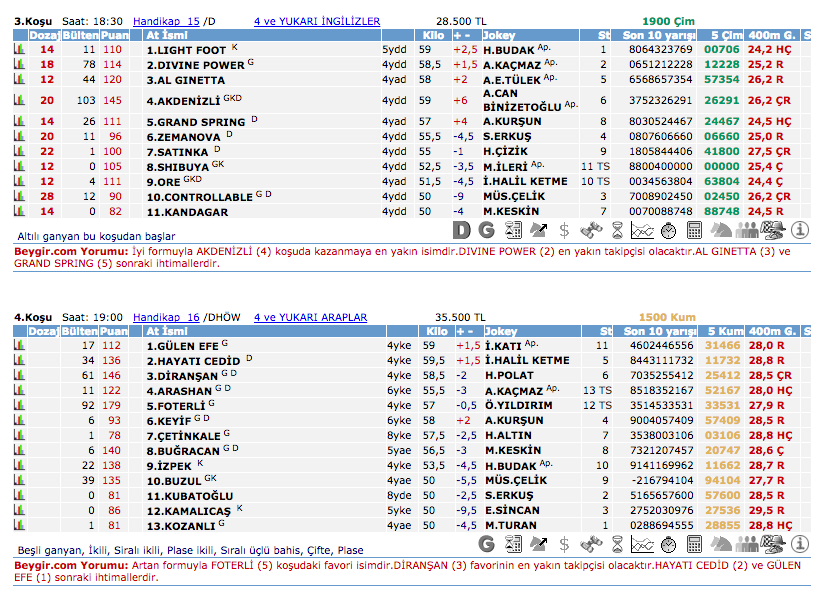This screenshot has width=835, height=598.
Task: Sort race 3 by Puan column header
Action: (113, 35)
